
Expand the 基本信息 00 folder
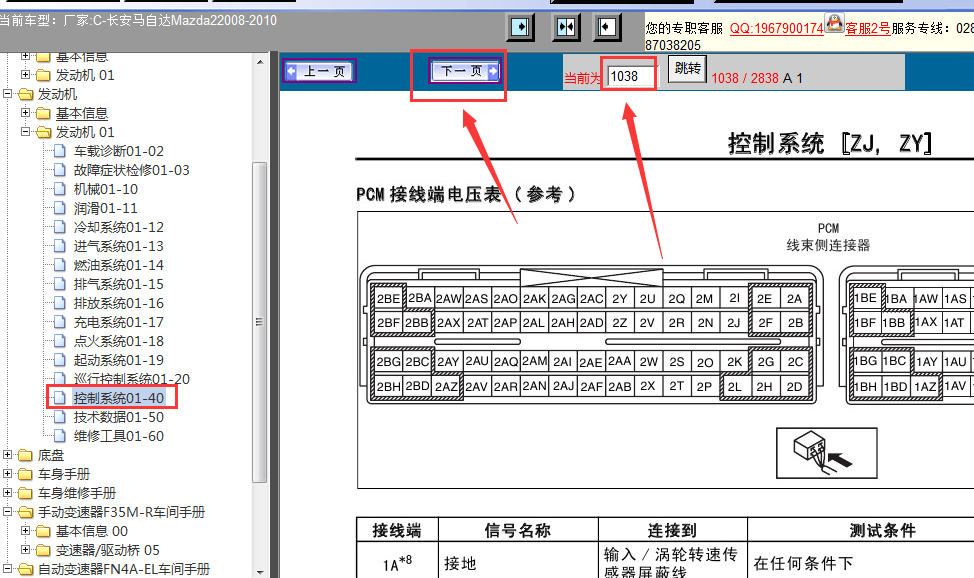pos(25,531)
